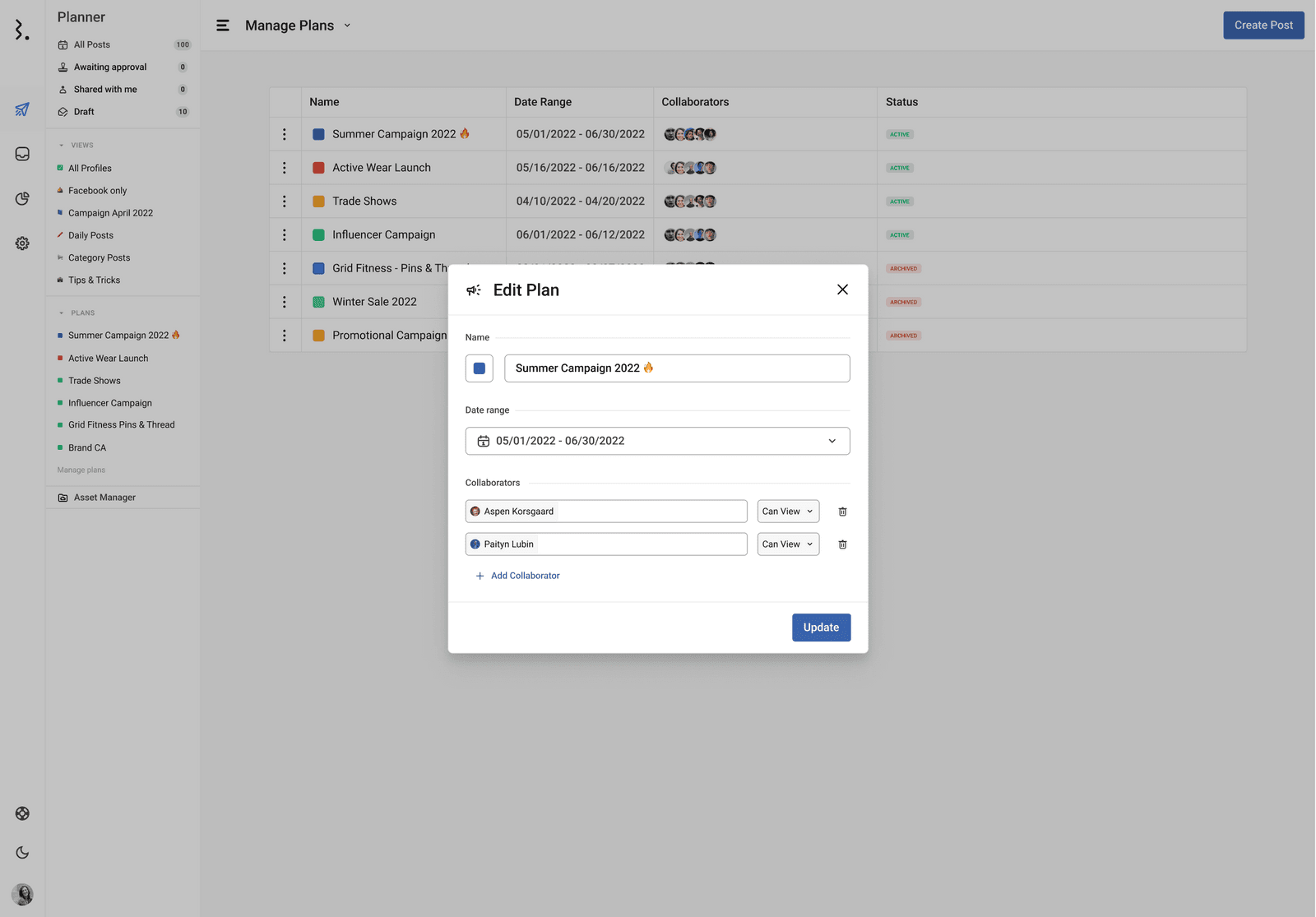This screenshot has width=1316, height=917.
Task: Open the publish paper plane icon
Action: point(22,109)
